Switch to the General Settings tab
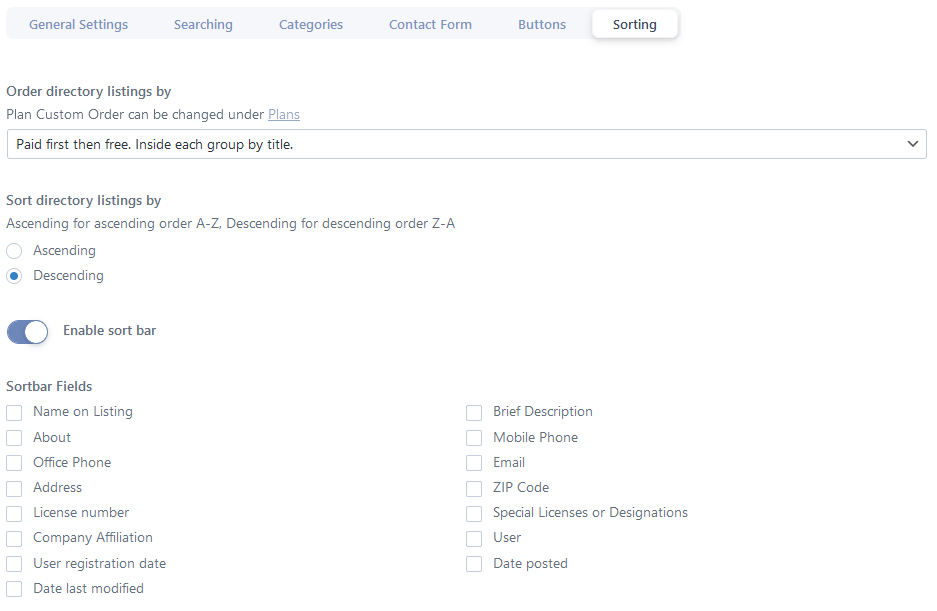937x611 pixels. click(x=78, y=25)
